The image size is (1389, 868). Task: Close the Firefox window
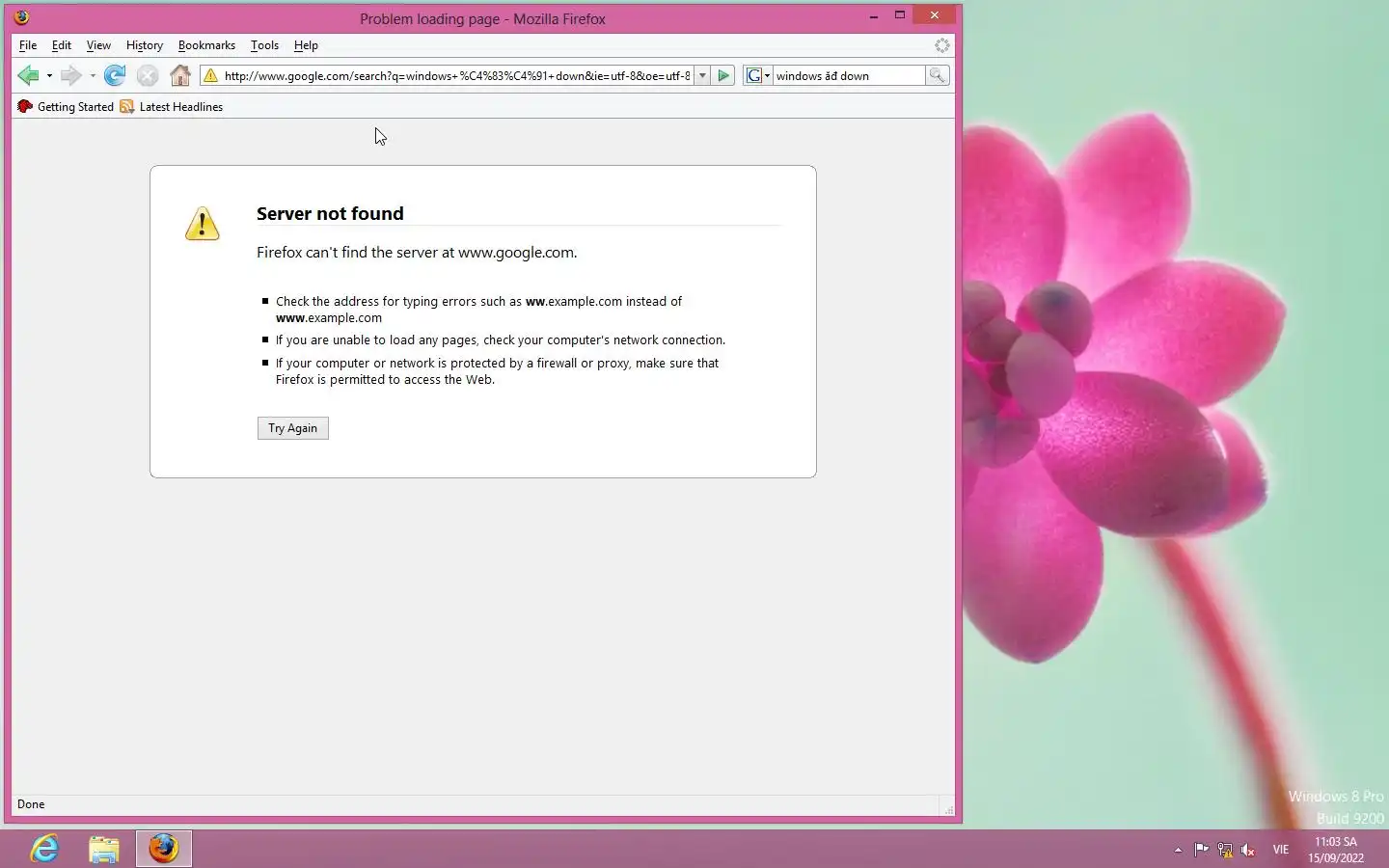934,15
